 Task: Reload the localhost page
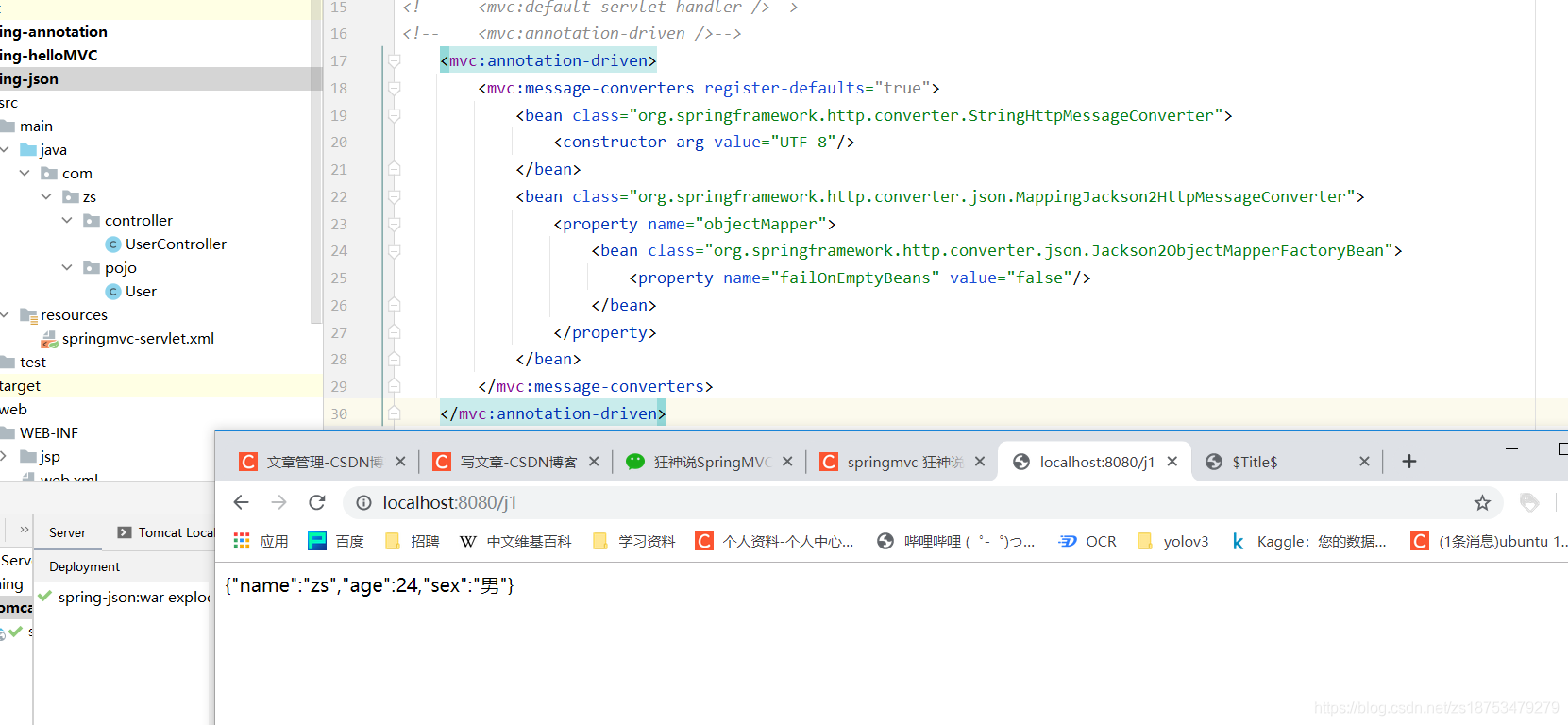317,502
